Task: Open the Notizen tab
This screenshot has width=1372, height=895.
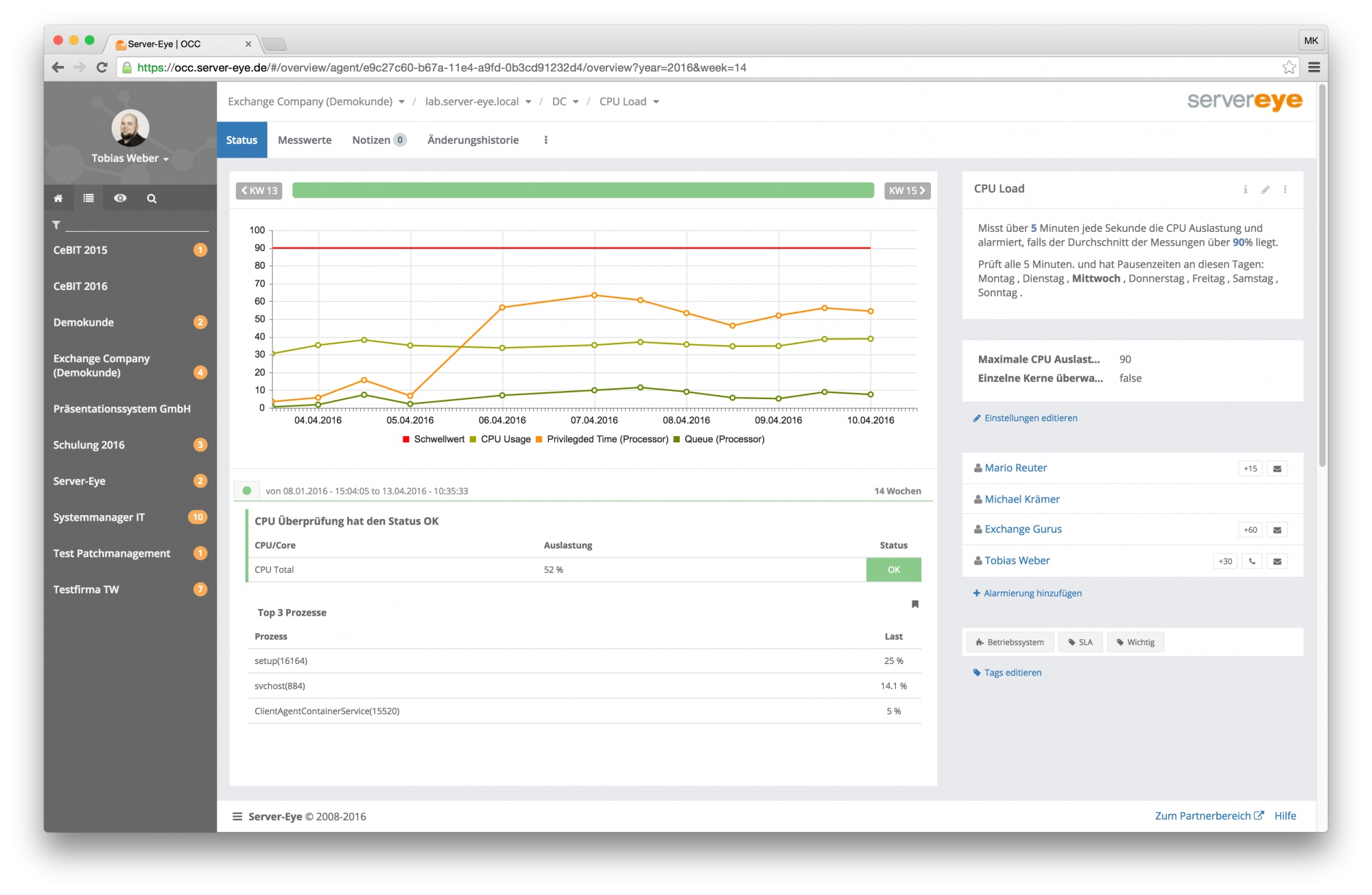Action: click(x=379, y=140)
